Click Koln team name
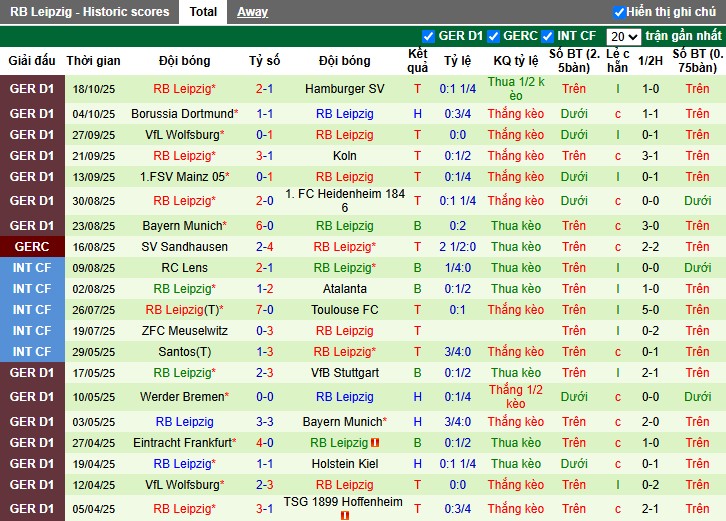Image resolution: width=726 pixels, height=521 pixels. click(x=344, y=156)
